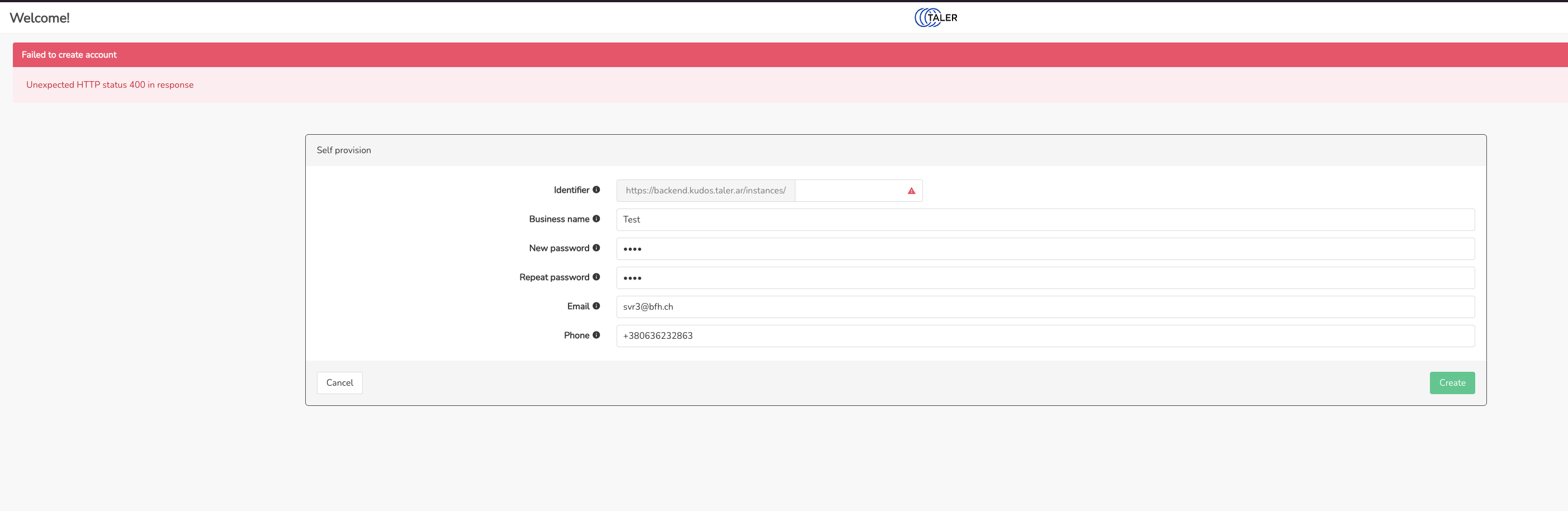
Task: Click 'Unexpected HTTP status 400 in response' message
Action: coord(110,84)
